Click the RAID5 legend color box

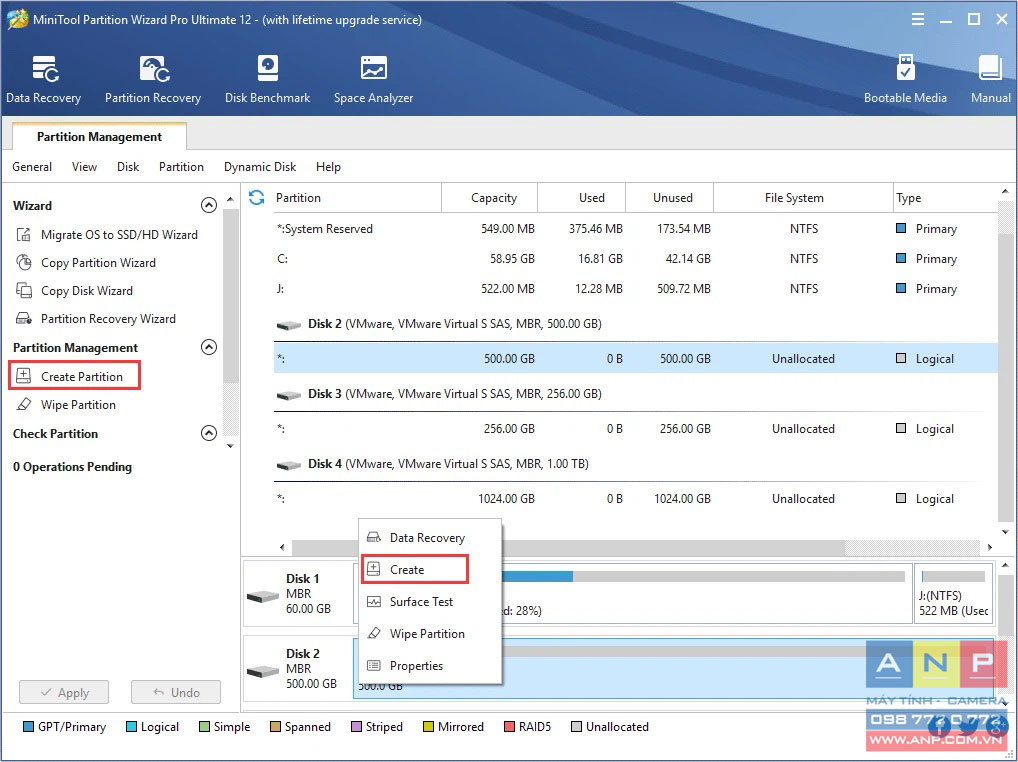click(509, 726)
